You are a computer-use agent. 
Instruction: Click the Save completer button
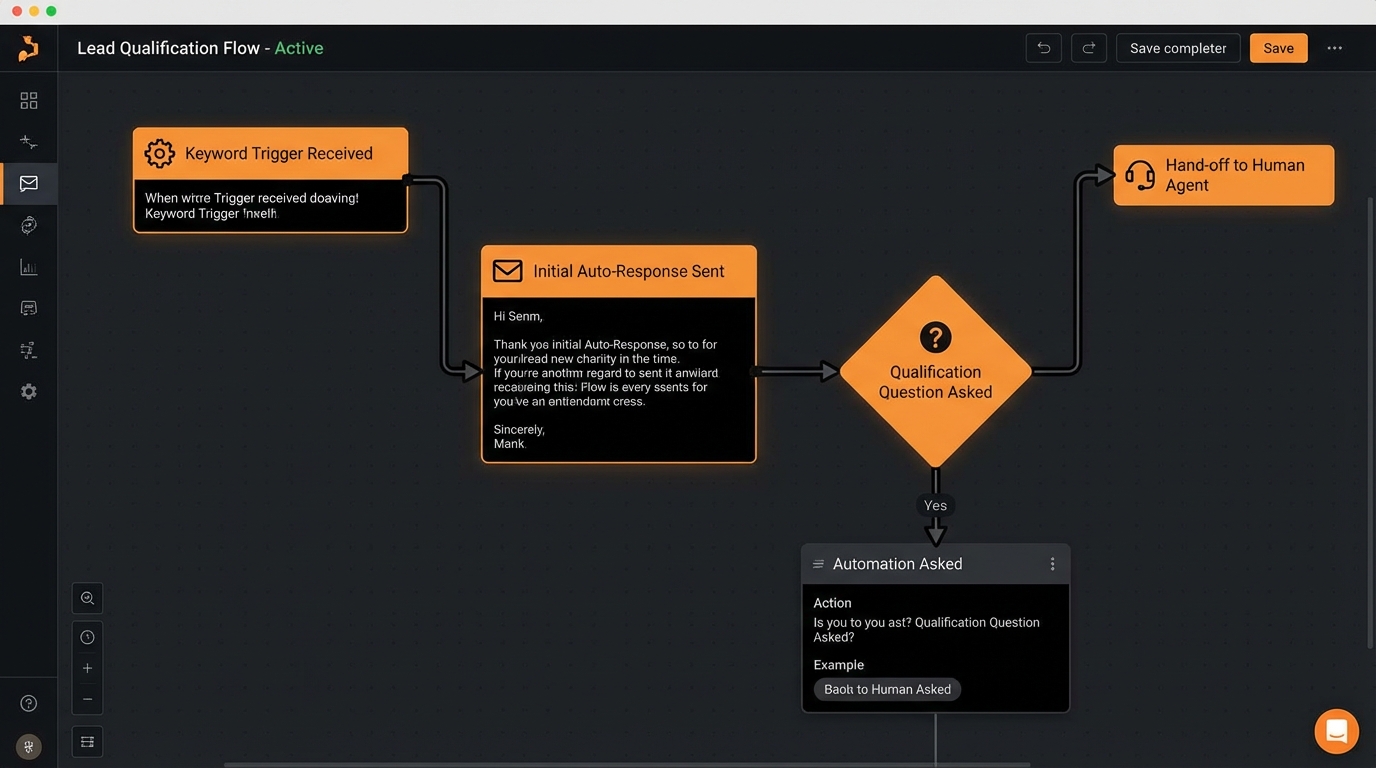pos(1178,48)
